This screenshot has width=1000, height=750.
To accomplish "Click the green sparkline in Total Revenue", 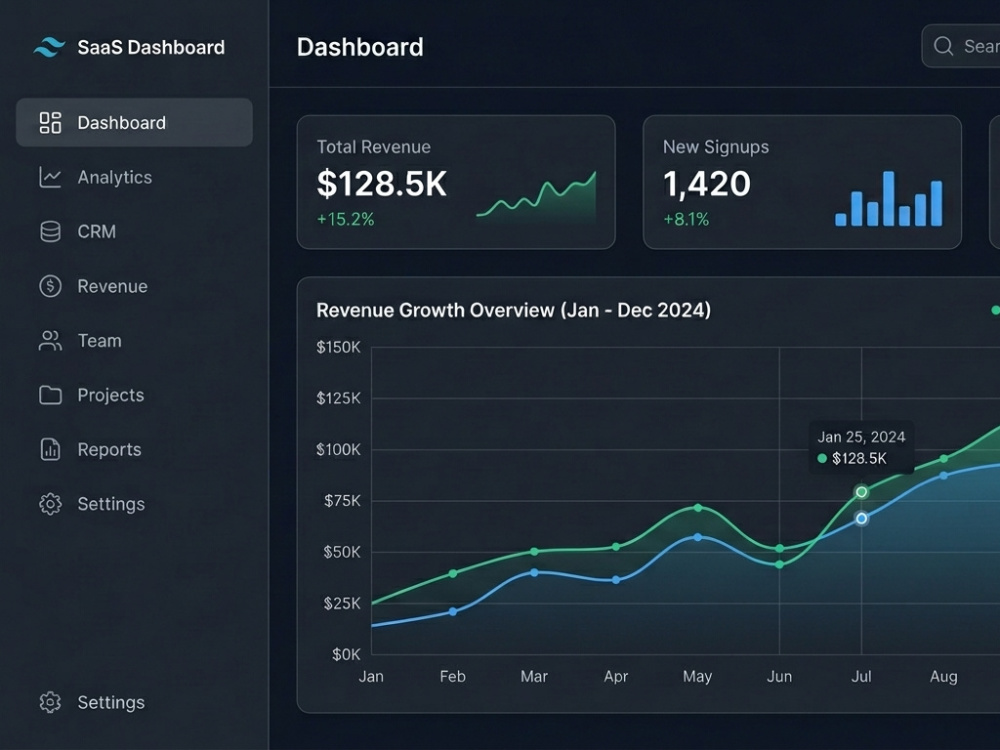I will tap(536, 197).
